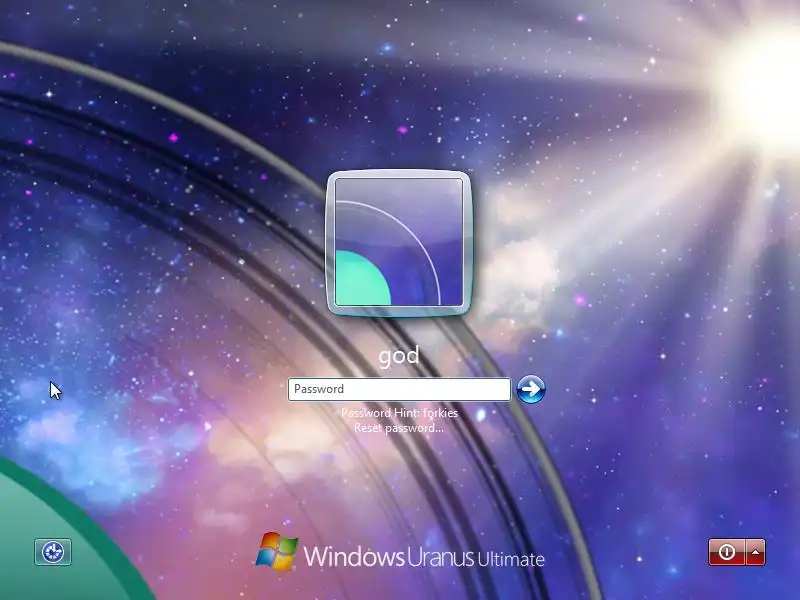800x600 pixels.
Task: Open the Ease of Access button
Action: (53, 552)
